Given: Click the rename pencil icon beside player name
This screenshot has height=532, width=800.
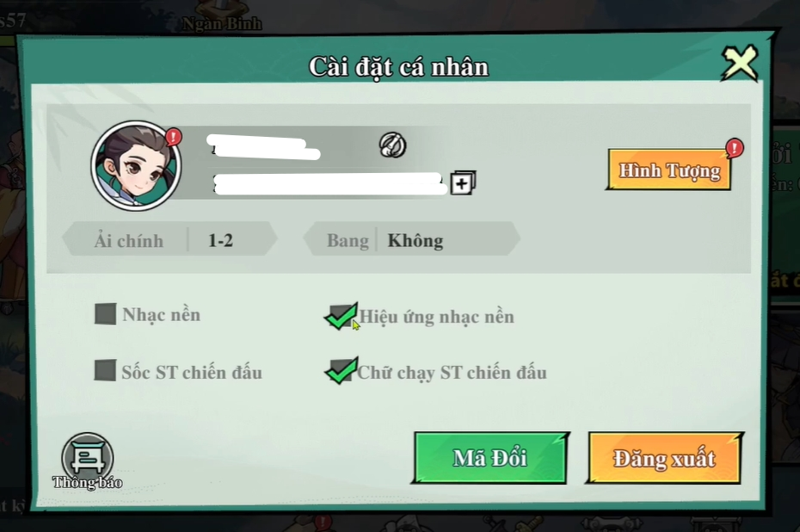Looking at the screenshot, I should click(392, 145).
